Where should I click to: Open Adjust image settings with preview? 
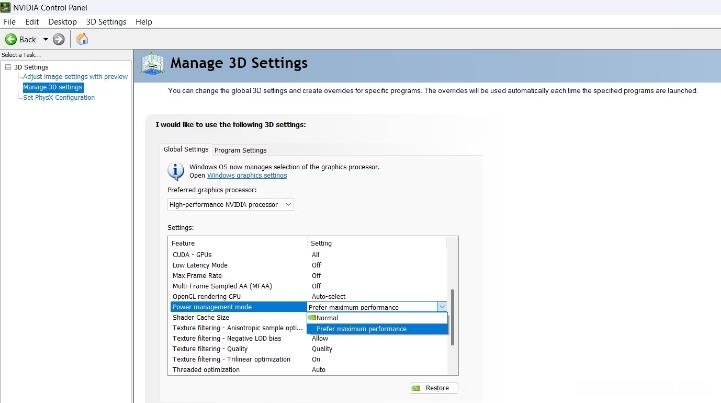[x=76, y=77]
